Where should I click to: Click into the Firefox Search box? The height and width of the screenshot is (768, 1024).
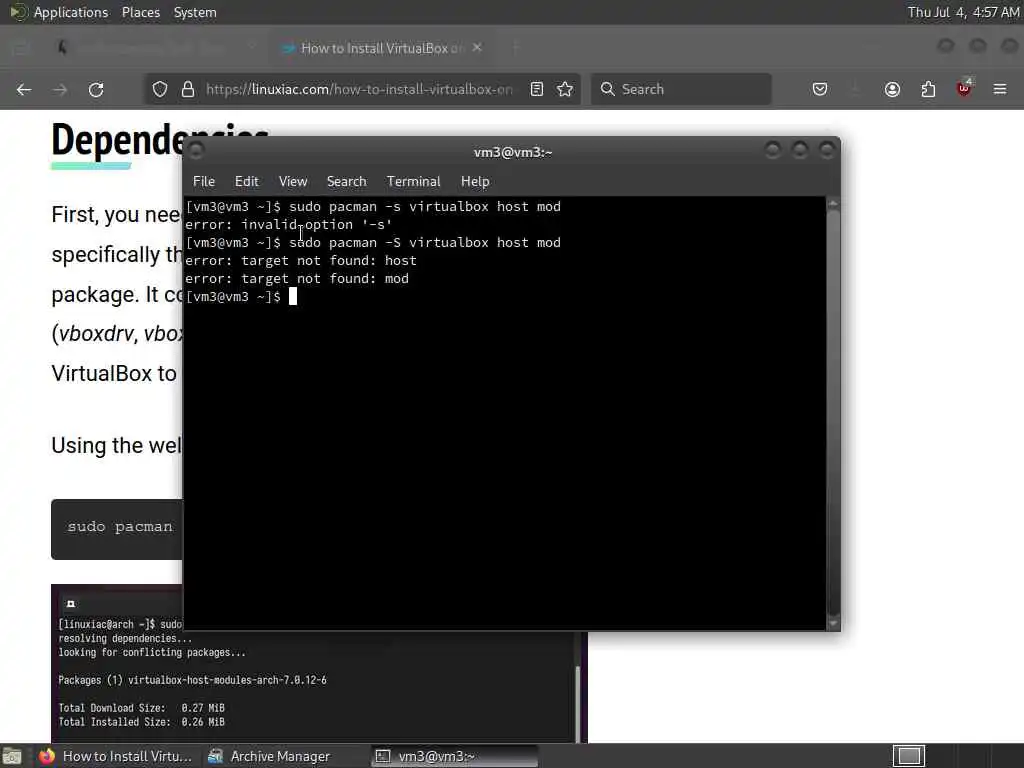(681, 89)
